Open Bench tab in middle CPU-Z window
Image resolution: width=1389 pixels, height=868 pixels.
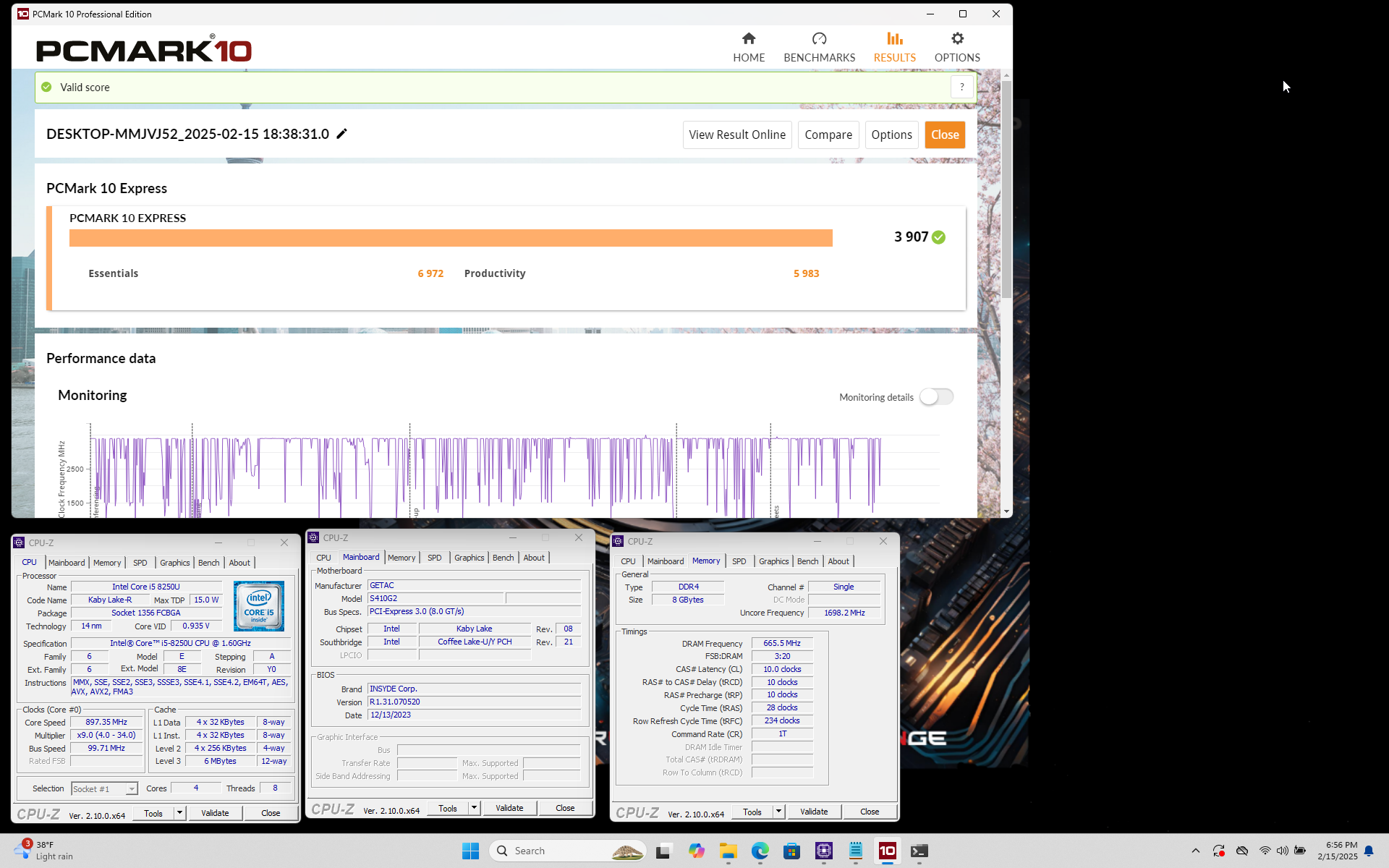click(x=503, y=558)
